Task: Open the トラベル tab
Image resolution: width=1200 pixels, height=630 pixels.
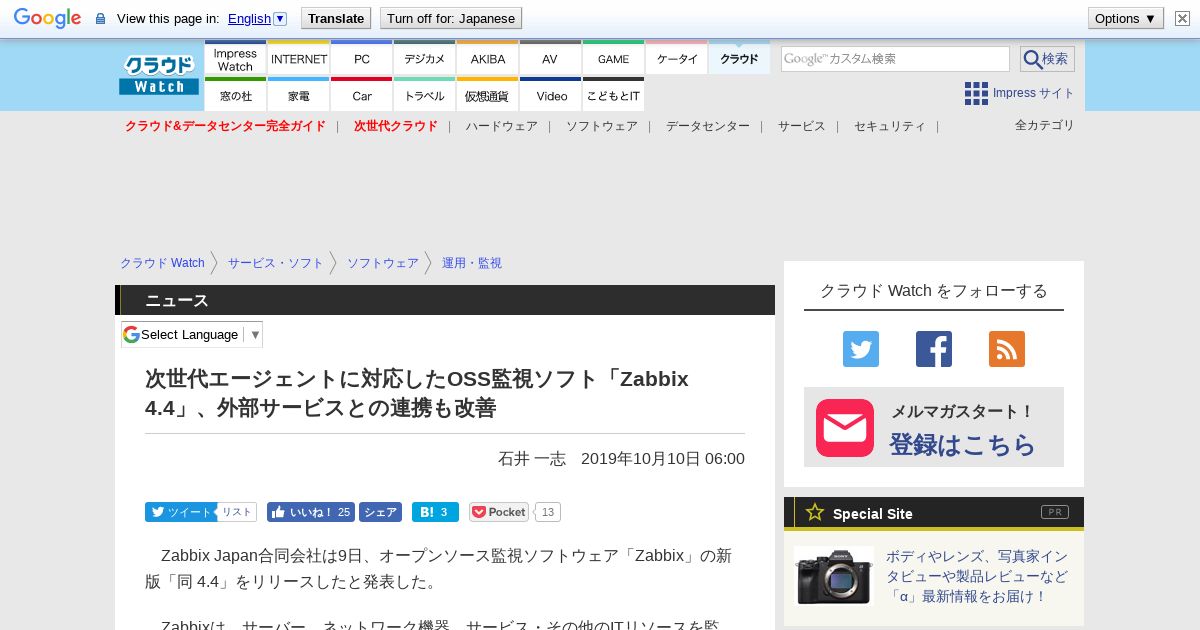Action: point(424,95)
